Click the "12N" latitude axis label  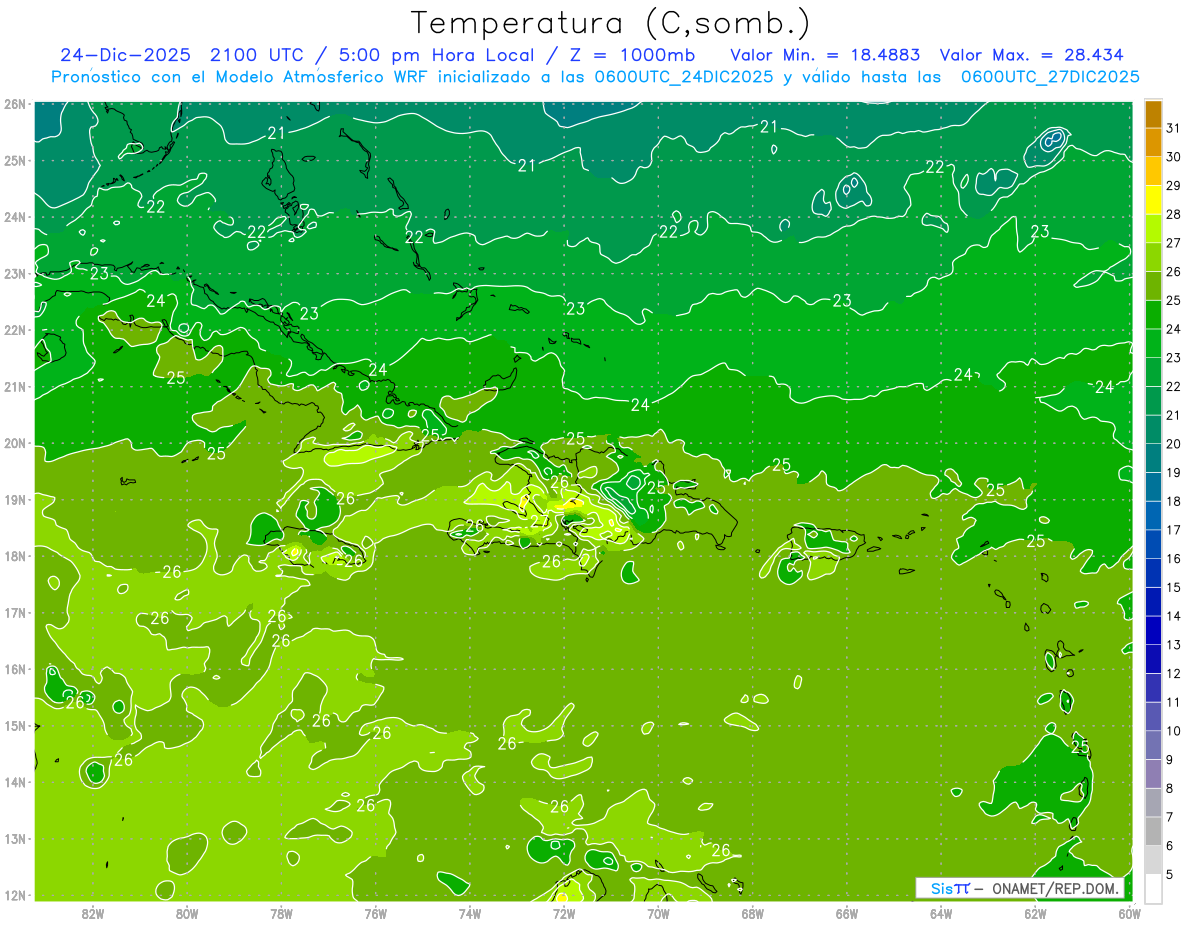click(x=14, y=895)
